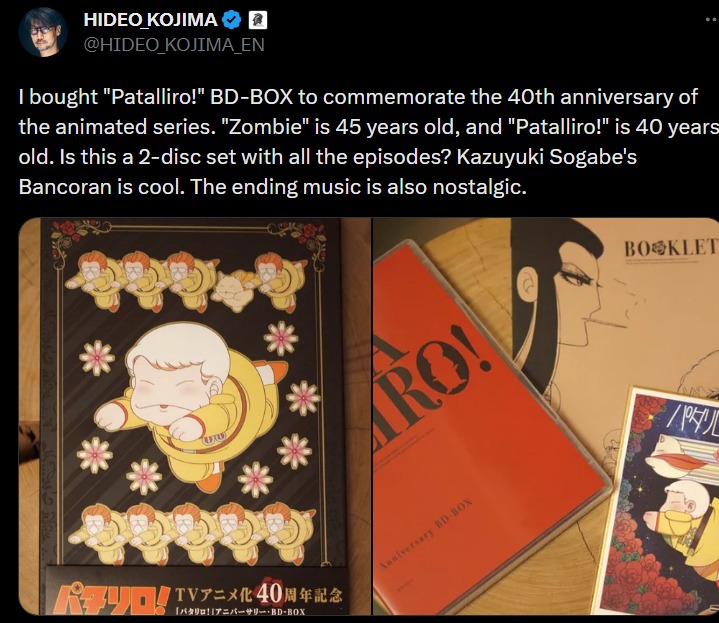Open the HIDEO_KOJIMA display name link

coord(150,20)
